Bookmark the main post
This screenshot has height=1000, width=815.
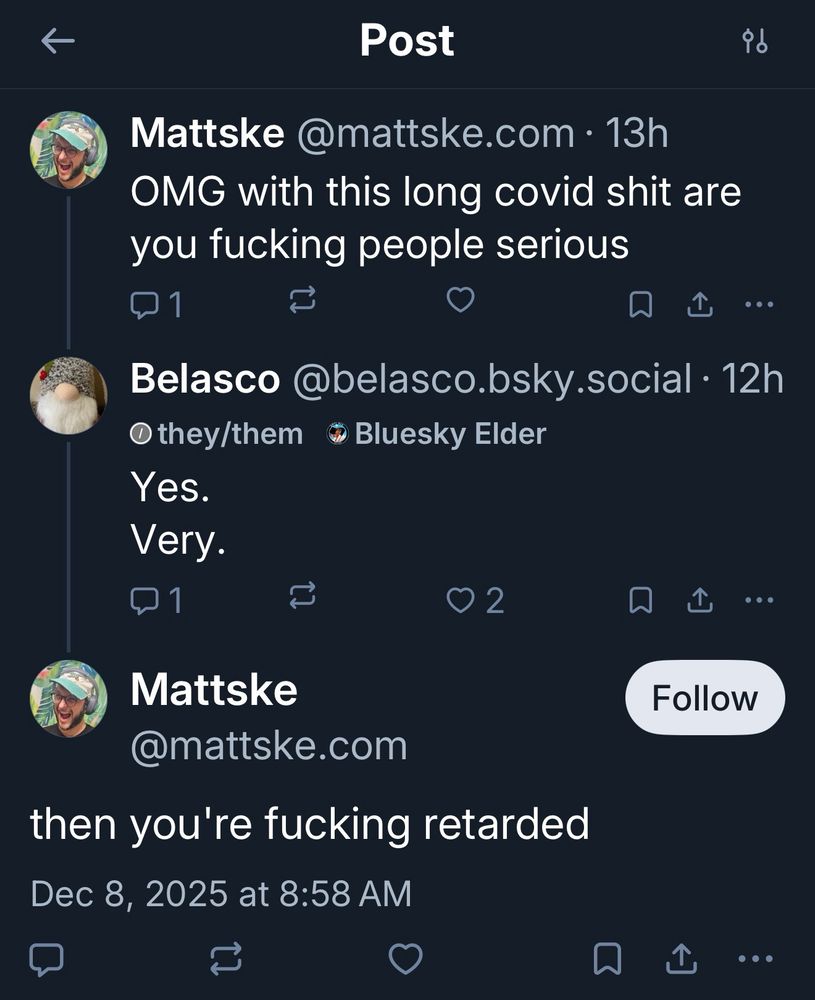(606, 960)
